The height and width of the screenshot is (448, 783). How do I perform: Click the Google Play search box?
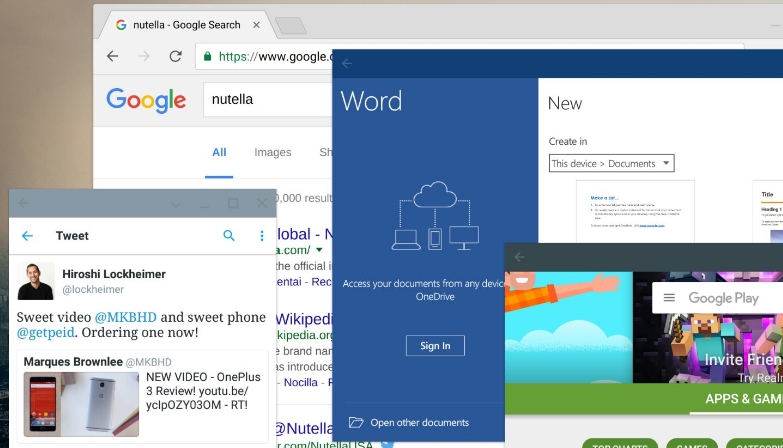point(718,298)
